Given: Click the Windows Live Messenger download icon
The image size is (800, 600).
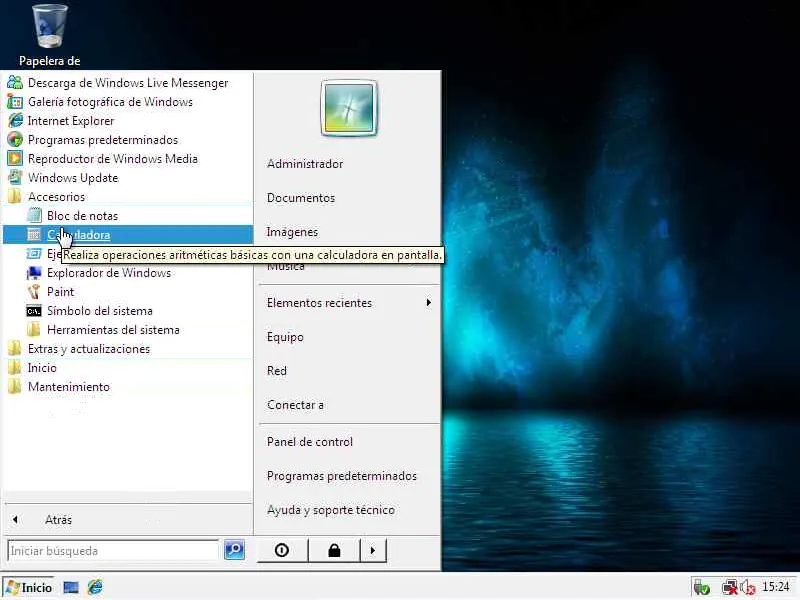Looking at the screenshot, I should [x=15, y=82].
